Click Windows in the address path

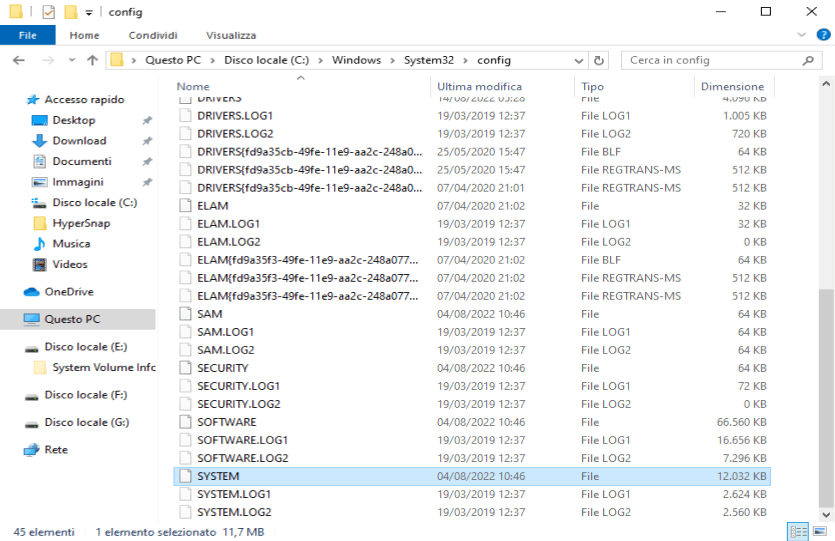point(356,60)
